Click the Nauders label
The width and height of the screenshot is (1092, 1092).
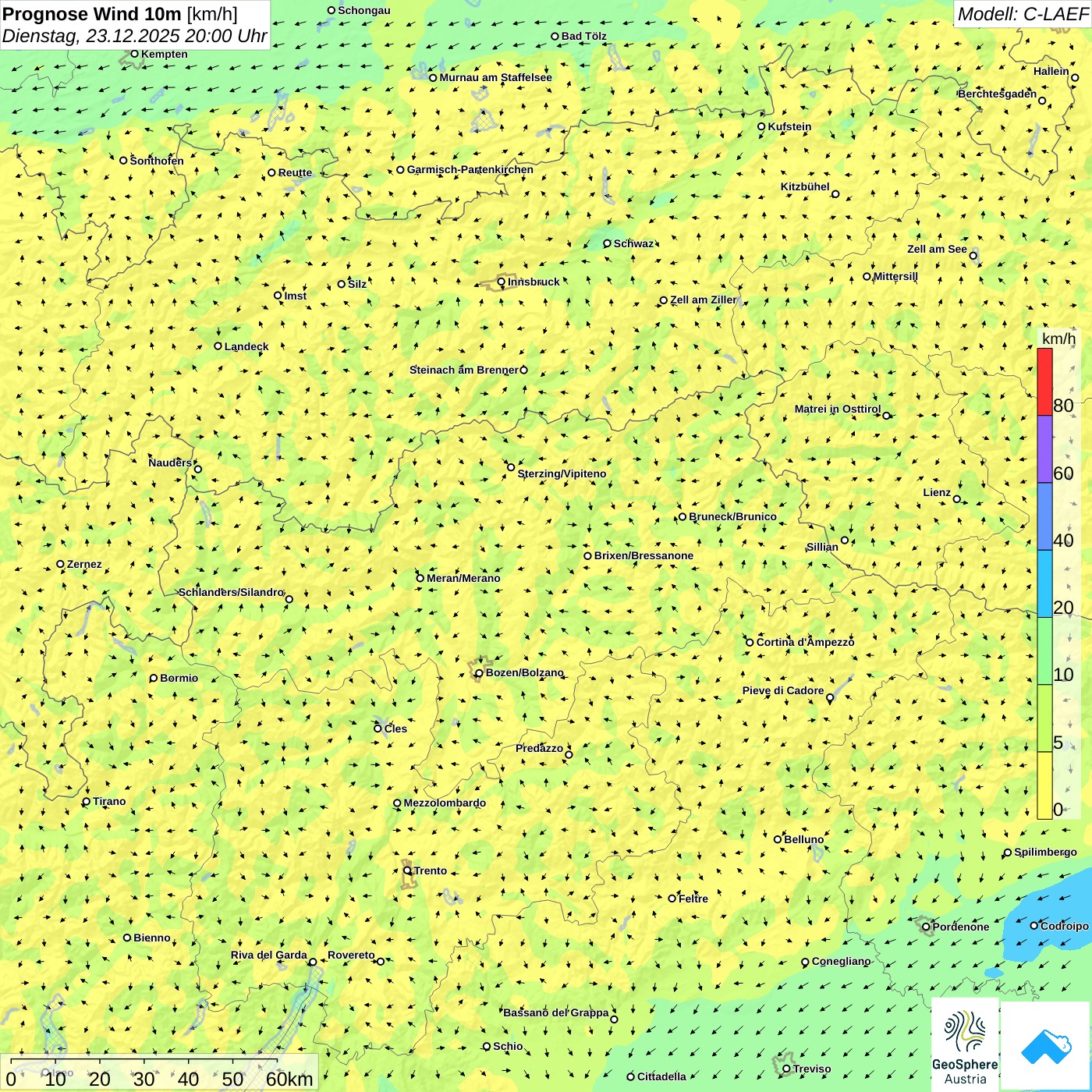pyautogui.click(x=170, y=463)
